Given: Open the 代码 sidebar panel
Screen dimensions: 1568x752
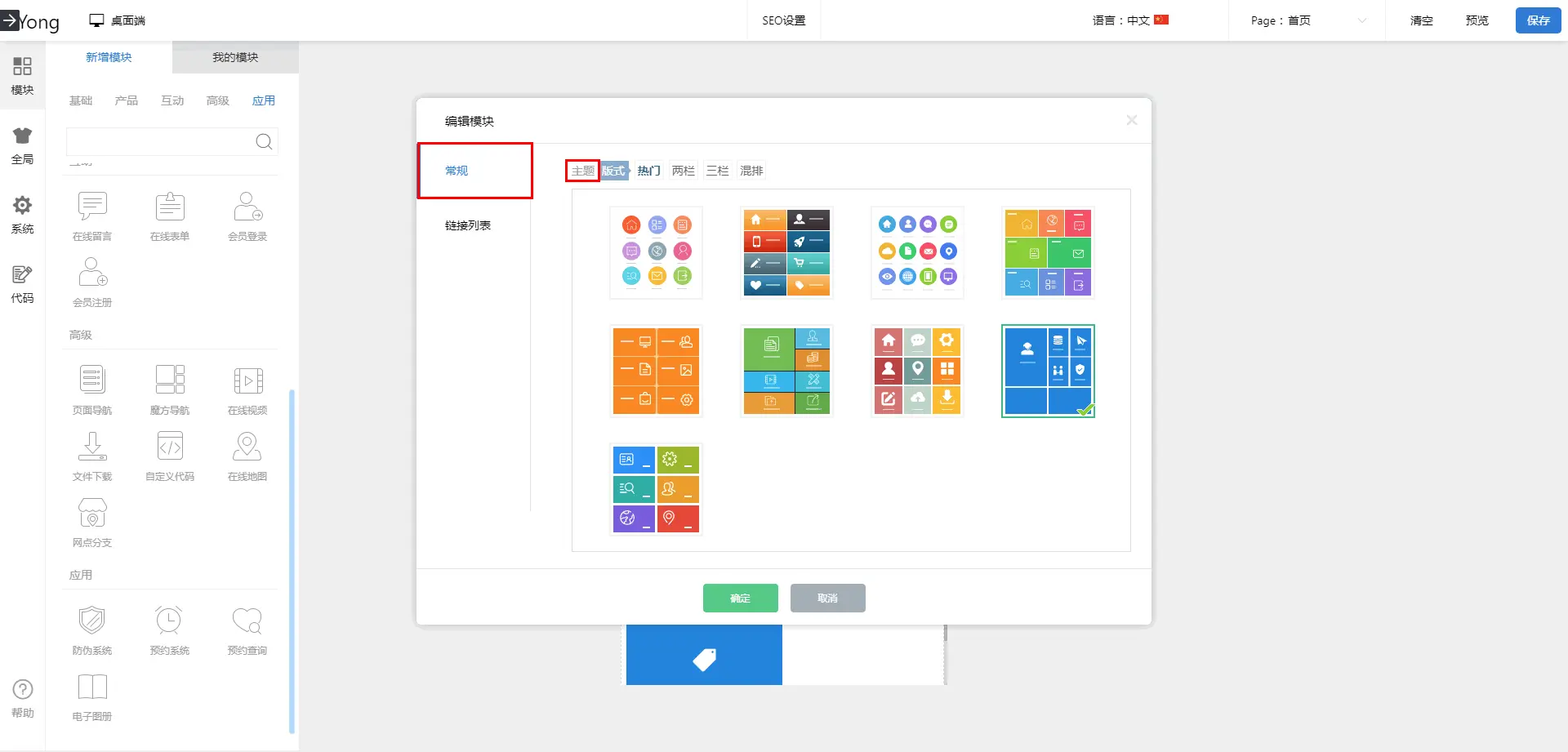Looking at the screenshot, I should point(22,283).
